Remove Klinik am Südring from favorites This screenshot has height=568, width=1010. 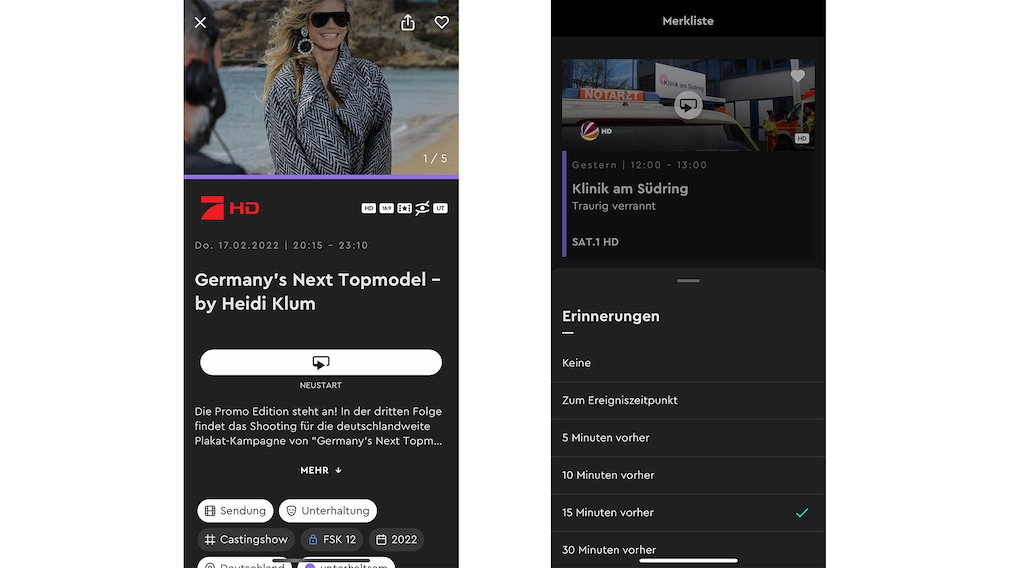797,76
